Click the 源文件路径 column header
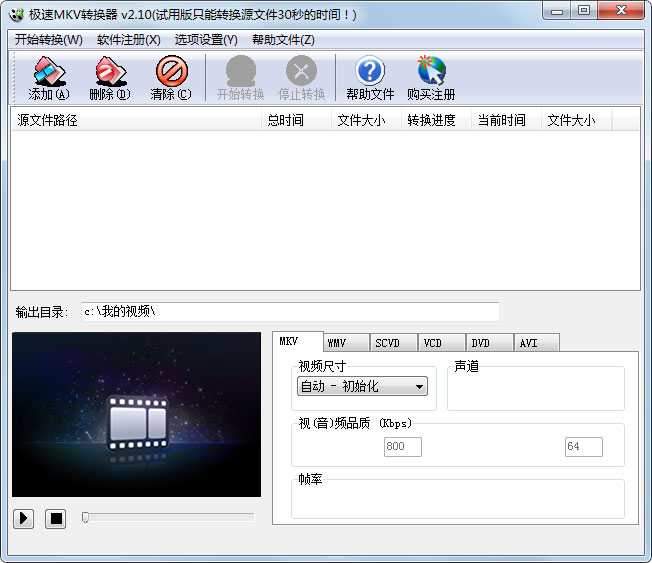 click(137, 121)
